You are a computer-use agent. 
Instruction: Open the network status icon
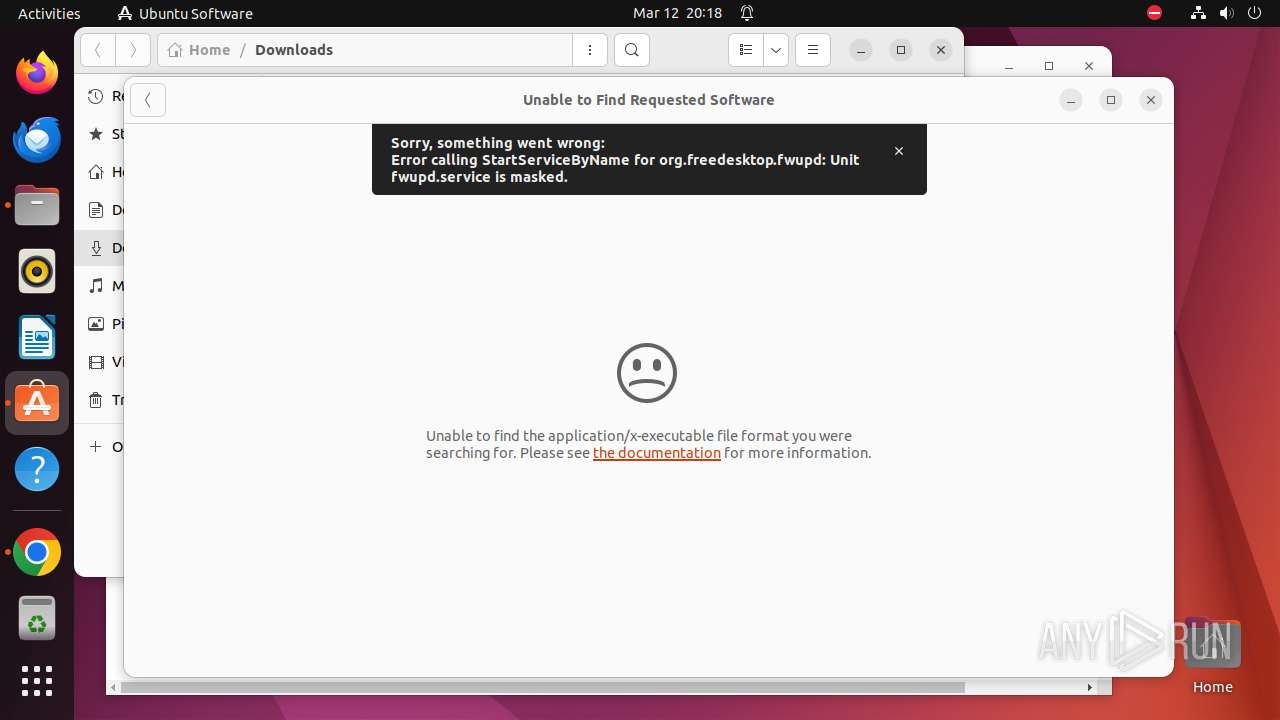pos(1198,13)
